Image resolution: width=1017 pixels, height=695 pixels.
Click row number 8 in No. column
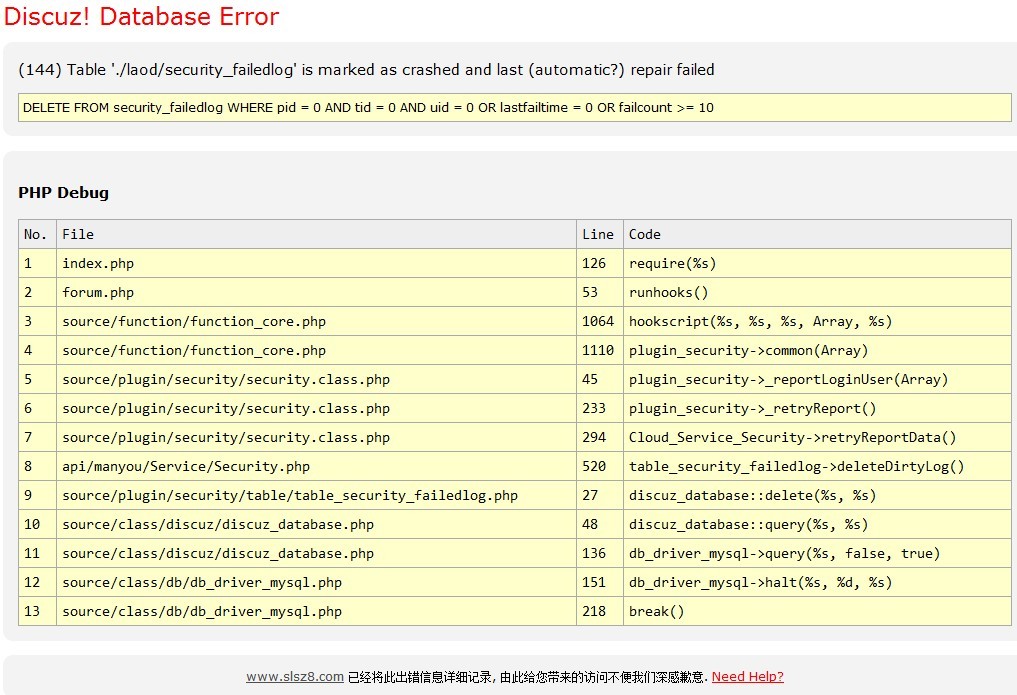[38, 466]
